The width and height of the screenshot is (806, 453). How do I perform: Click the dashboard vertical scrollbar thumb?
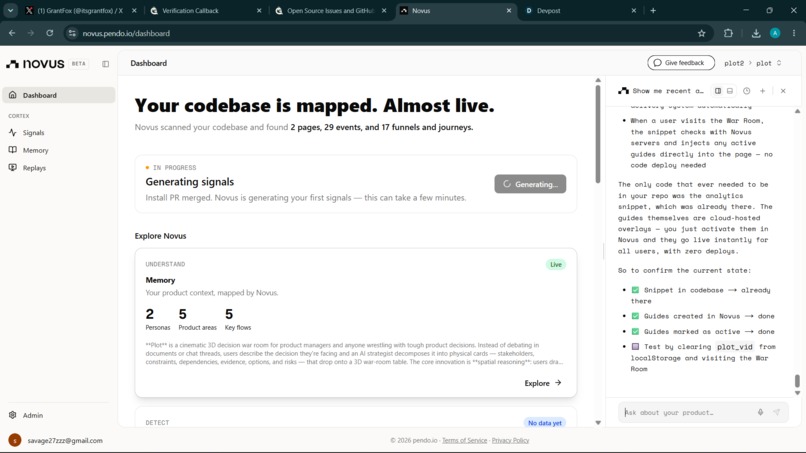click(597, 134)
